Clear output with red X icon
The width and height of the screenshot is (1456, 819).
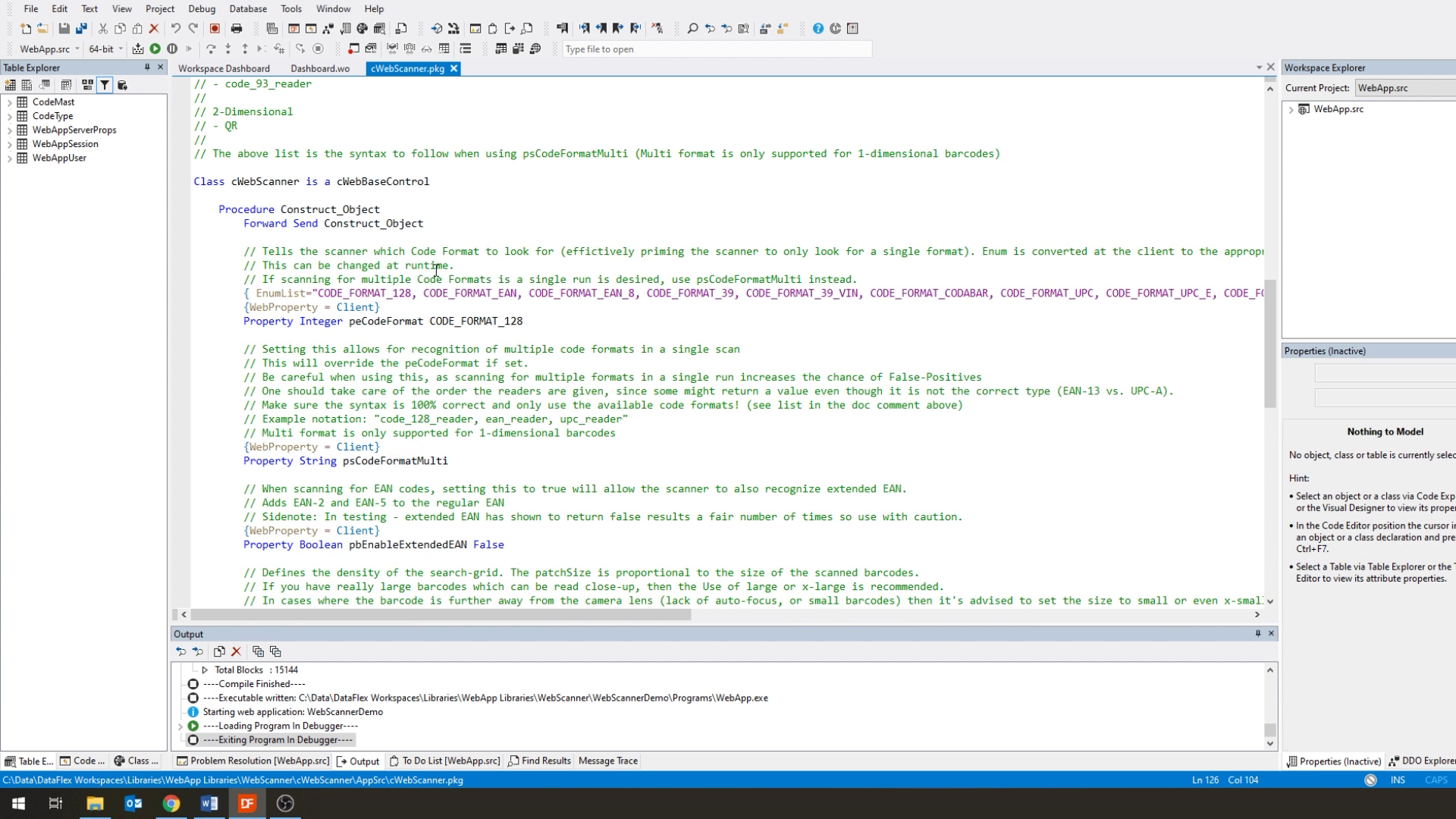(x=236, y=651)
